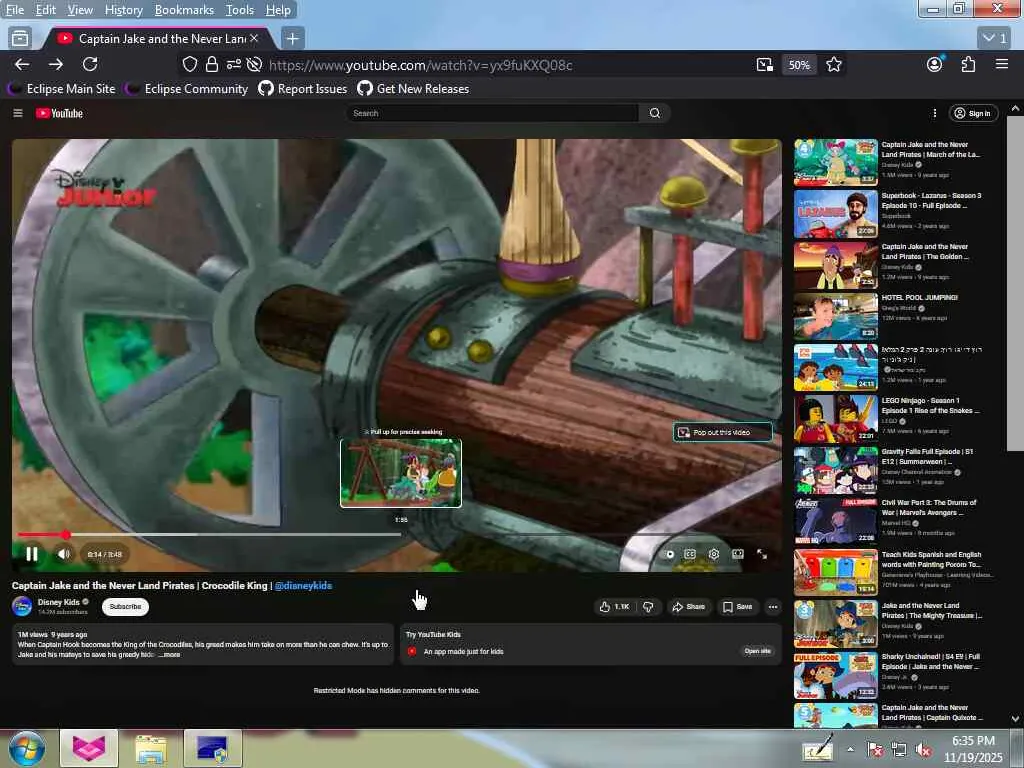Enter fullscreen with the player's expand icon
1024x768 pixels.
pos(762,554)
